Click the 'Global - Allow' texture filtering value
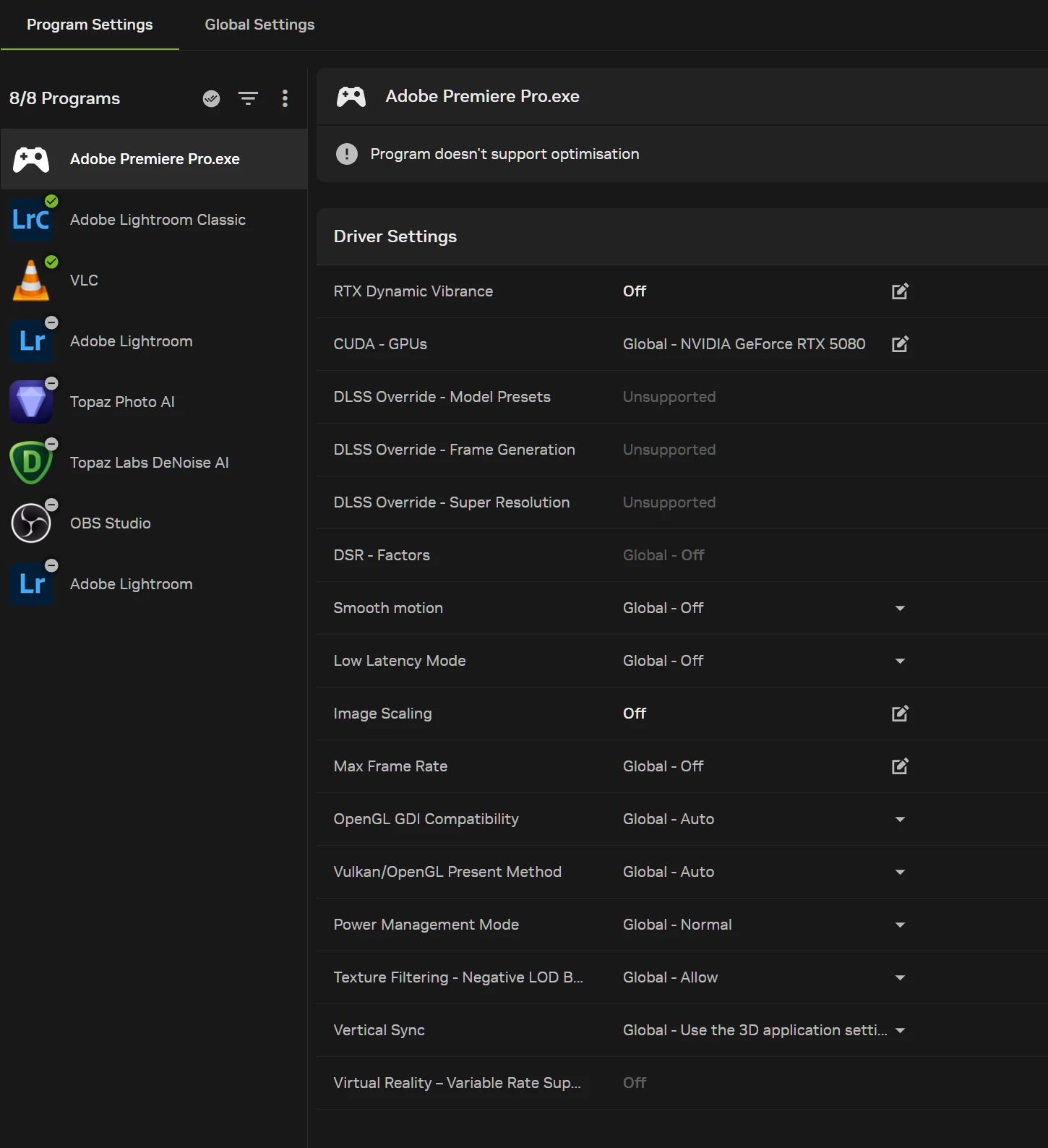The height and width of the screenshot is (1148, 1048). [x=670, y=977]
